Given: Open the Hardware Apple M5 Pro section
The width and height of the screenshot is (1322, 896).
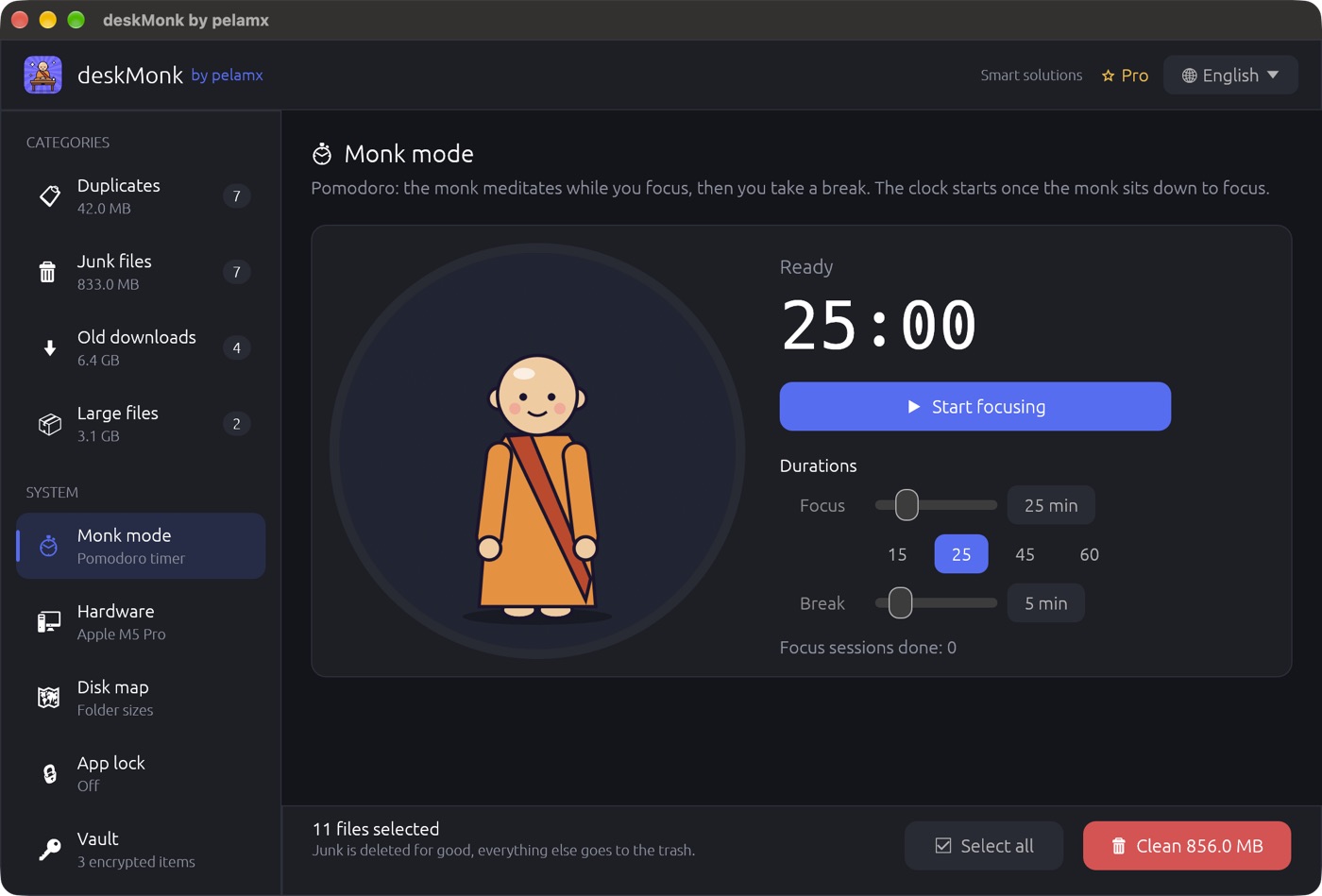Looking at the screenshot, I should (x=141, y=622).
